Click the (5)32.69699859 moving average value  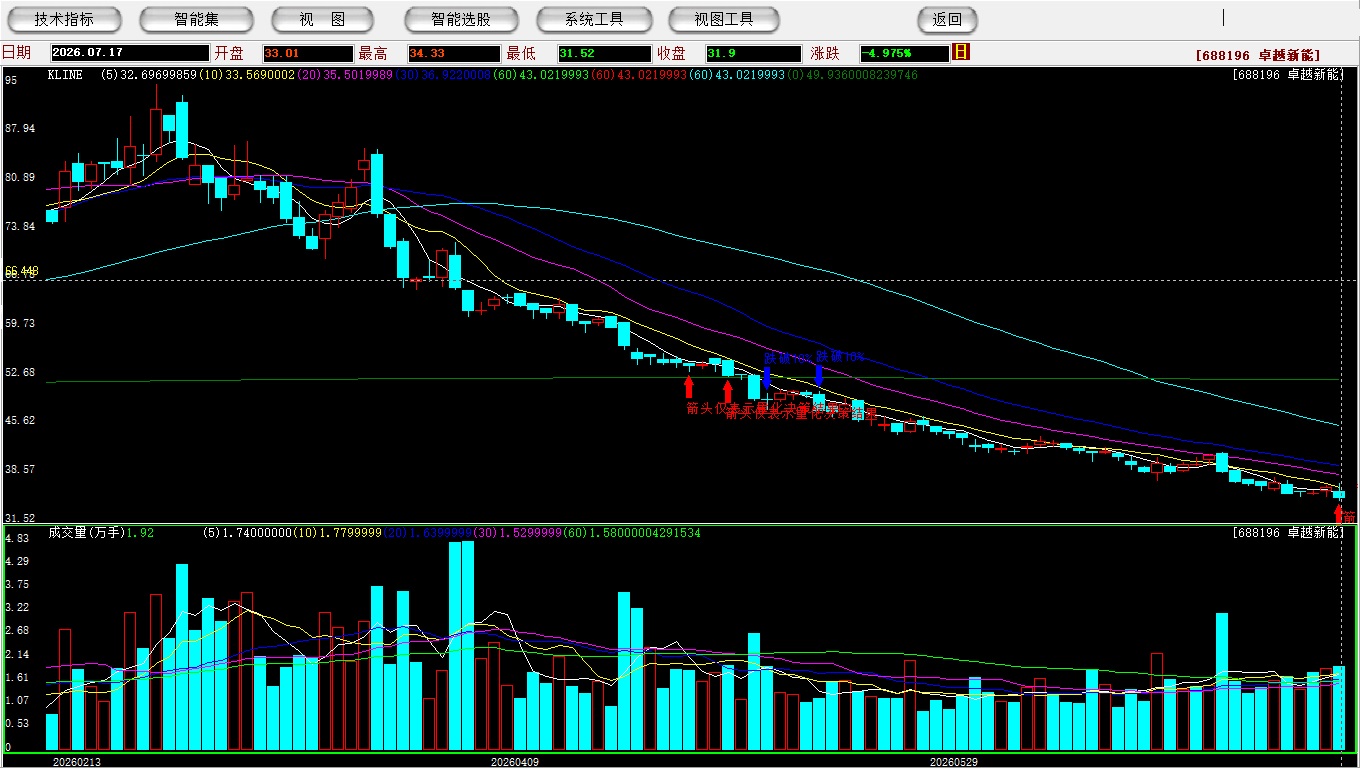[149, 75]
